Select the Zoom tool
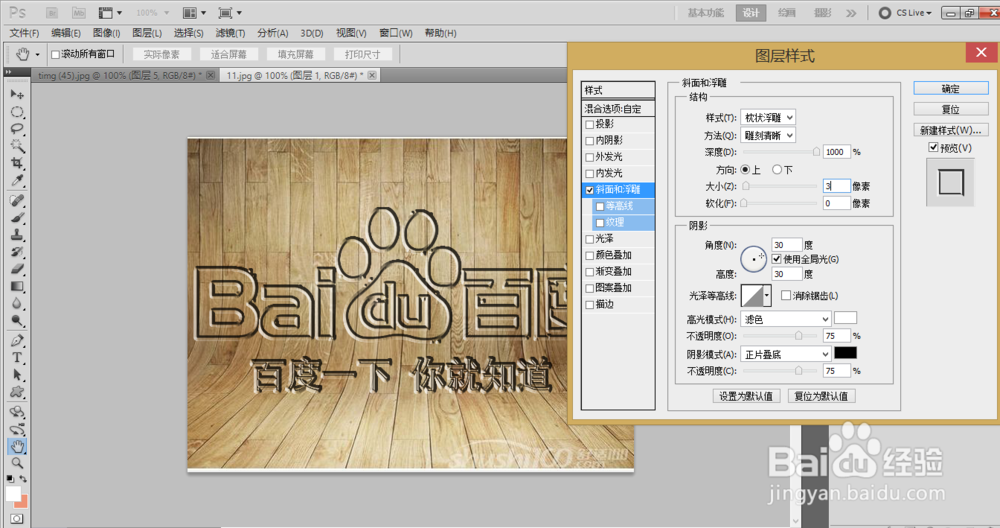The image size is (1000, 528). 17,463
